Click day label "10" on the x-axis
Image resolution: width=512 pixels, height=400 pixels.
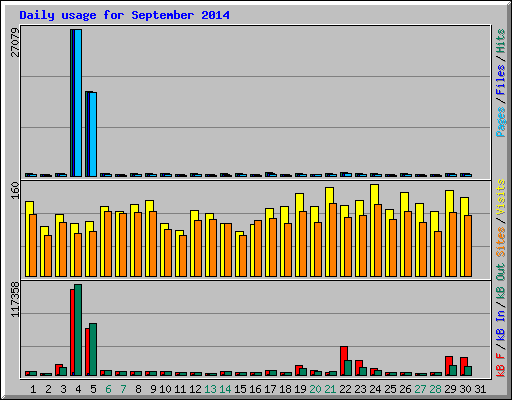coord(165,389)
